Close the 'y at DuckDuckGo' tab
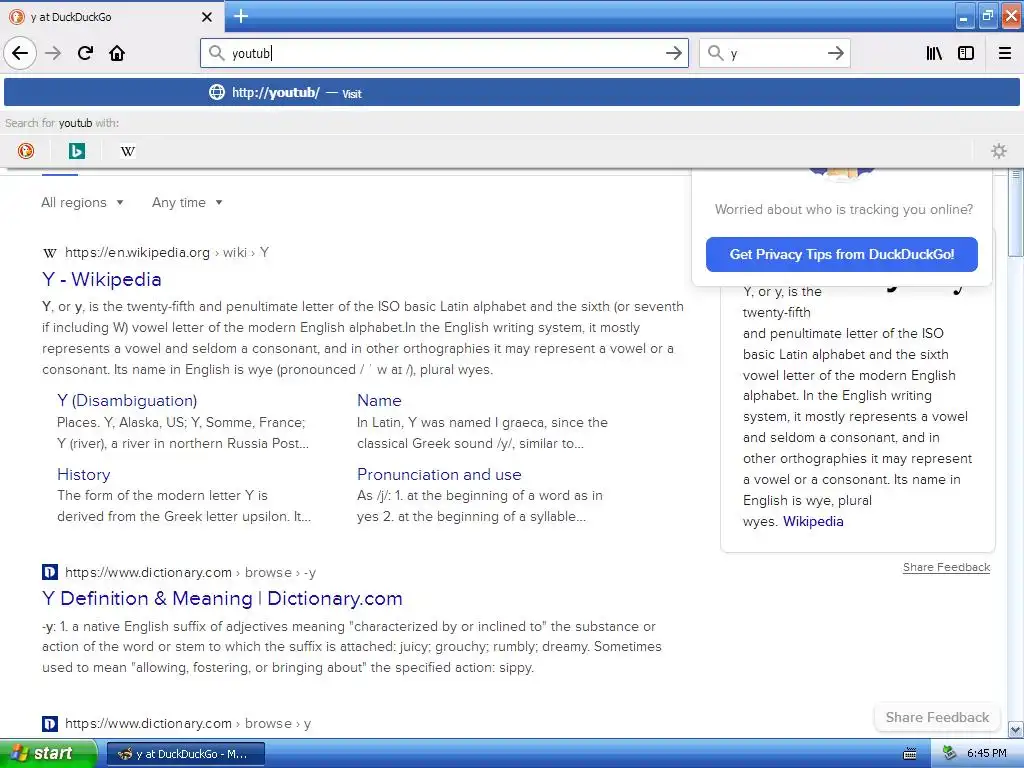 click(207, 17)
